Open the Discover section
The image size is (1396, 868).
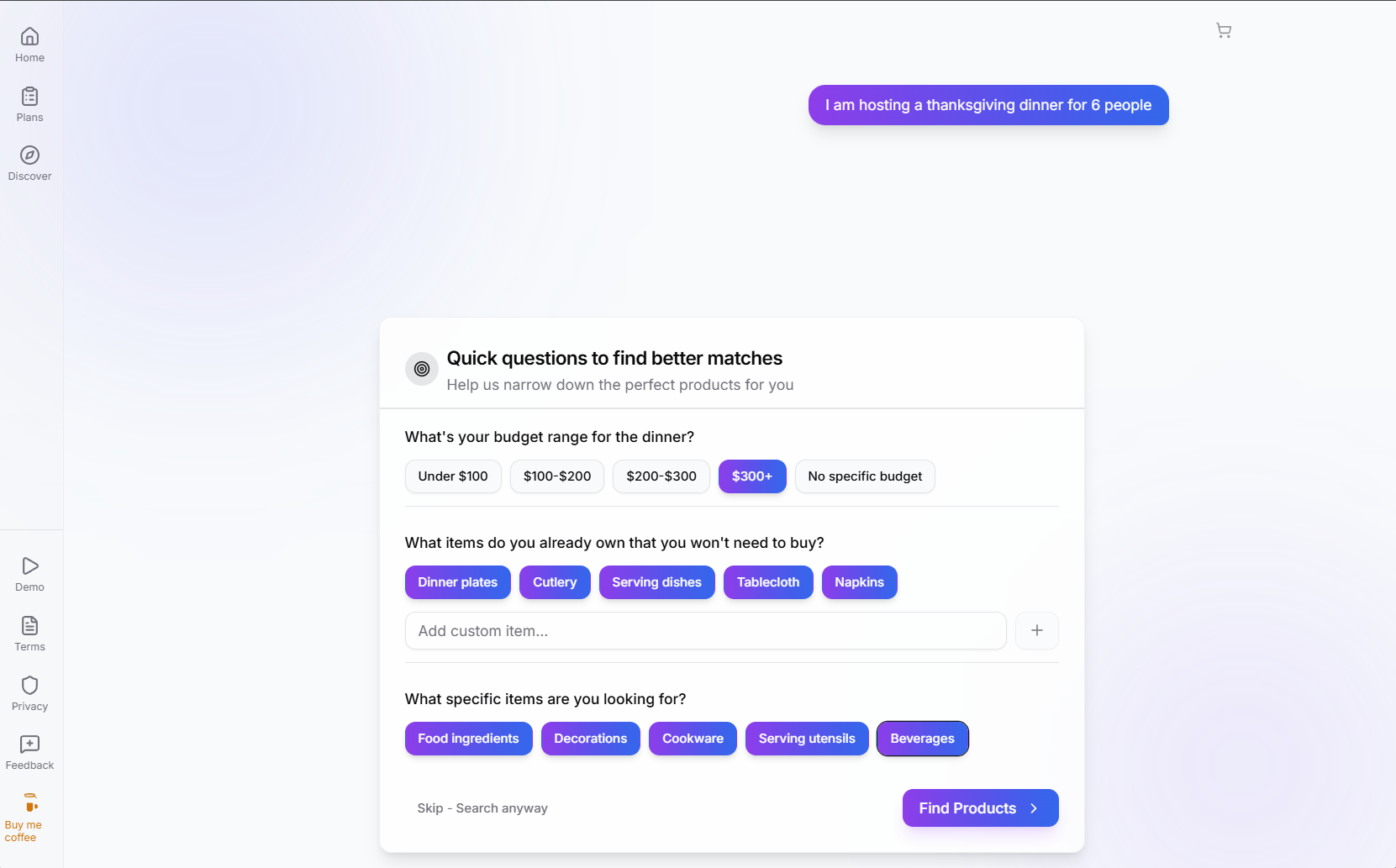(29, 162)
